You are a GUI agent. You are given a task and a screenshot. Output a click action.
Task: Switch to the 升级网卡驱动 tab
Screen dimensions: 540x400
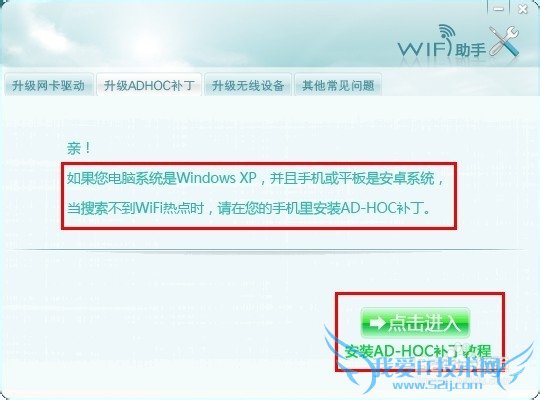49,85
